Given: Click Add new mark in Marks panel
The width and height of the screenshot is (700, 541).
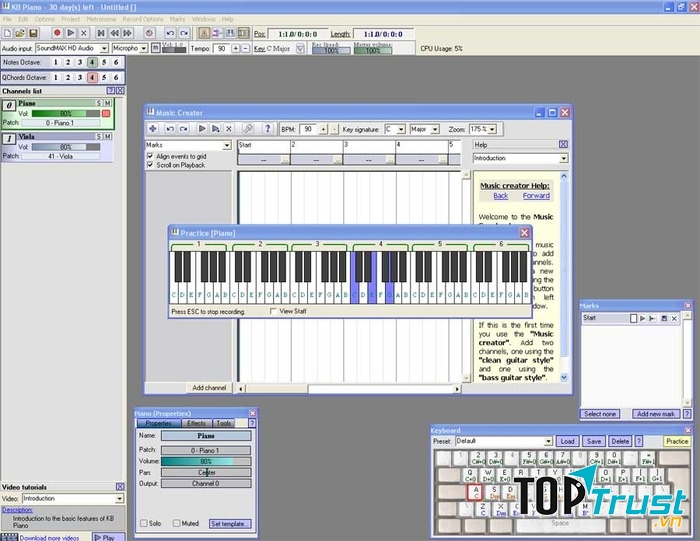Looking at the screenshot, I should 656,414.
